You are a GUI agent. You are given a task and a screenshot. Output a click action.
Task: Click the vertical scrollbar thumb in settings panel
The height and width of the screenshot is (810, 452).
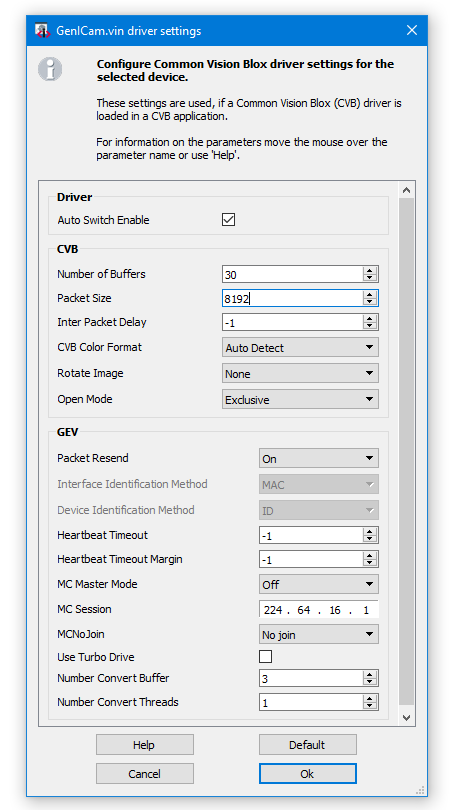(x=407, y=452)
